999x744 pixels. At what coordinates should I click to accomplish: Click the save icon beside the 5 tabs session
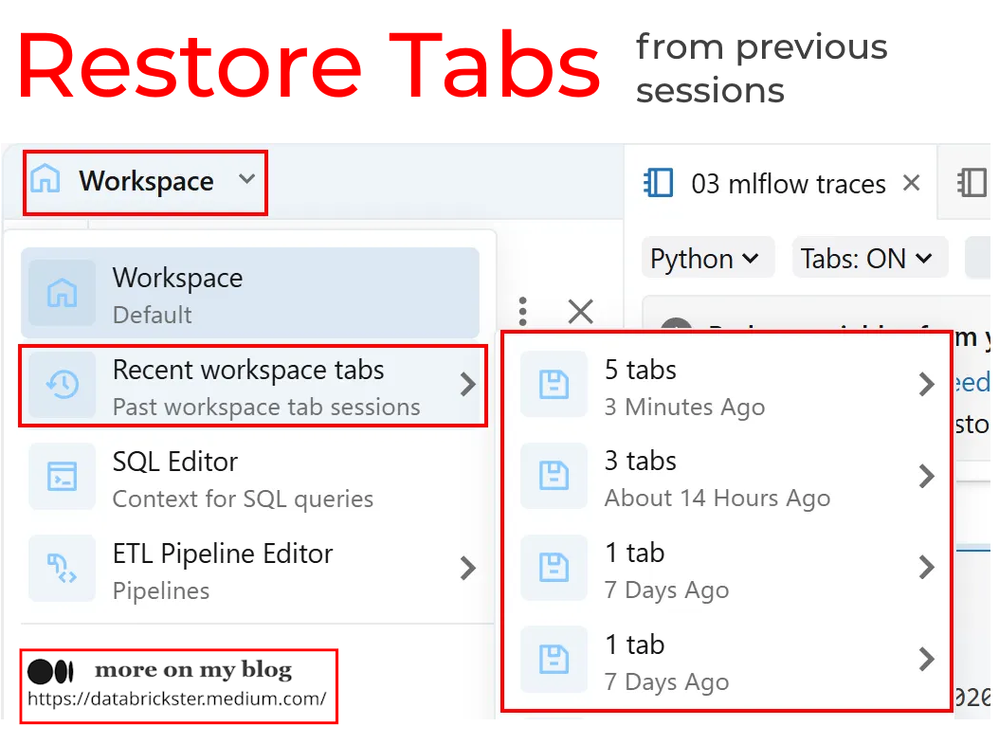(554, 385)
